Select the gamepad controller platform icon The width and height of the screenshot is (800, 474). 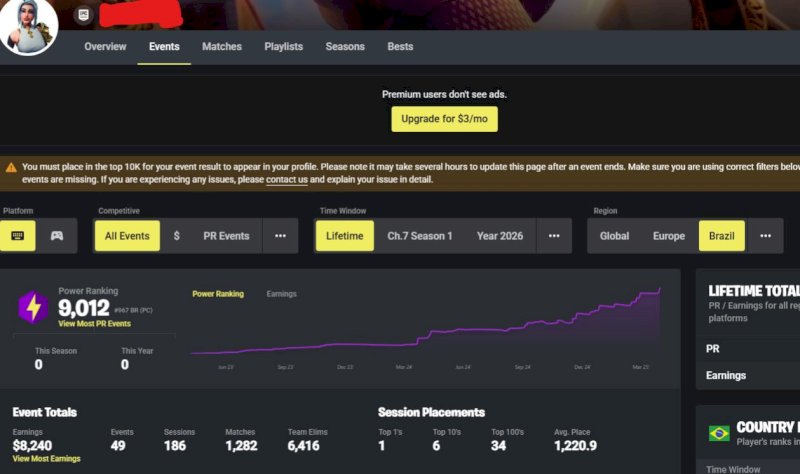tap(57, 236)
